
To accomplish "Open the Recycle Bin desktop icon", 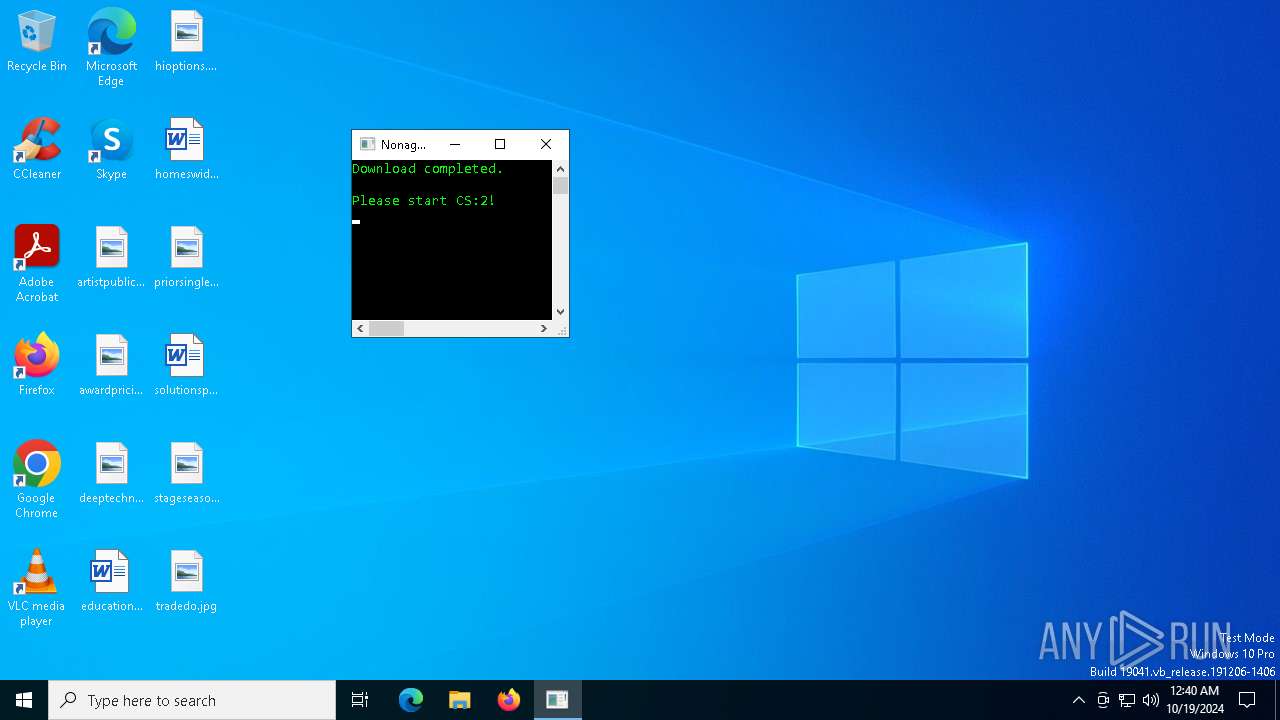I will tap(37, 42).
